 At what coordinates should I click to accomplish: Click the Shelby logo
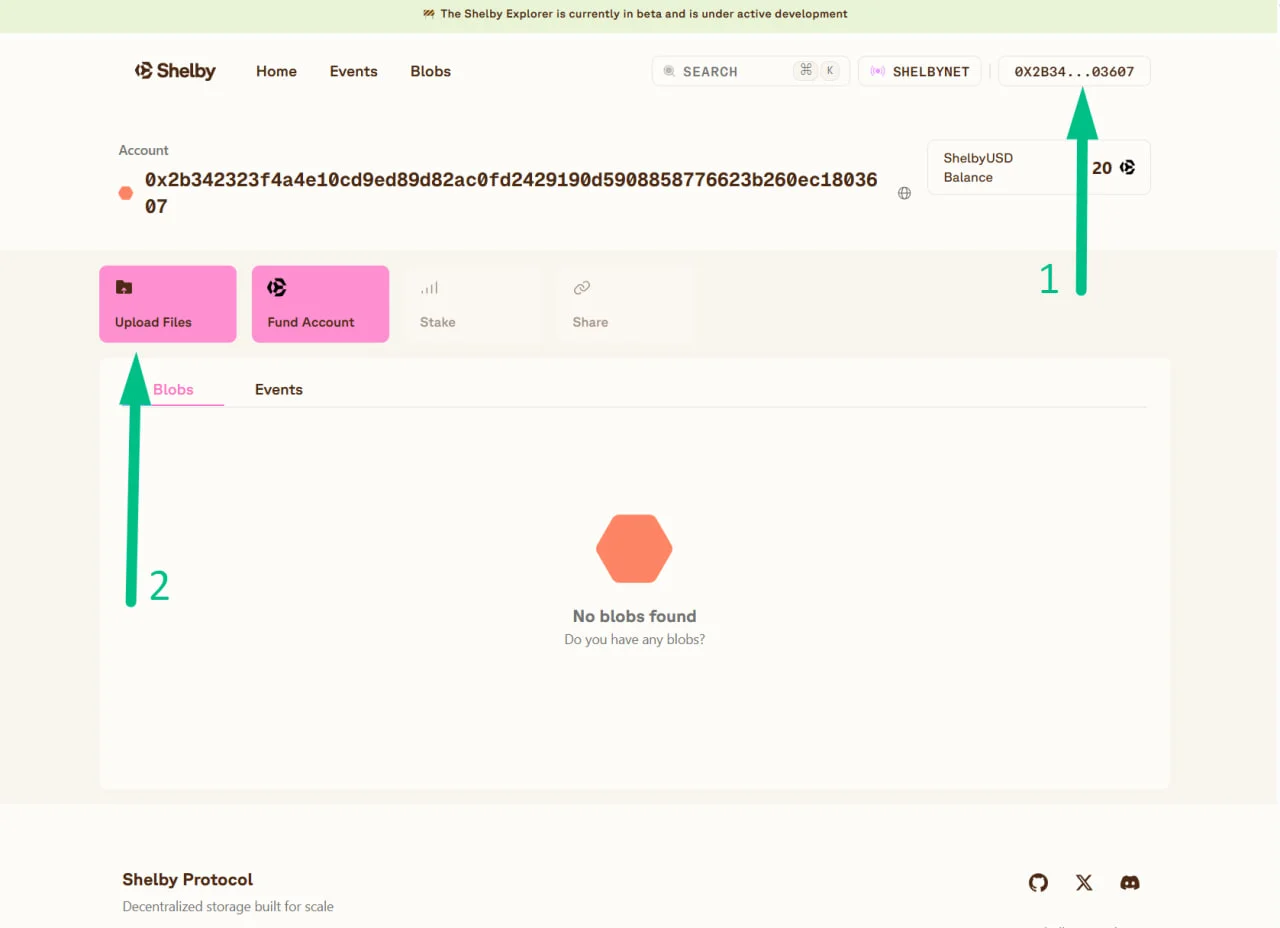pyautogui.click(x=175, y=71)
